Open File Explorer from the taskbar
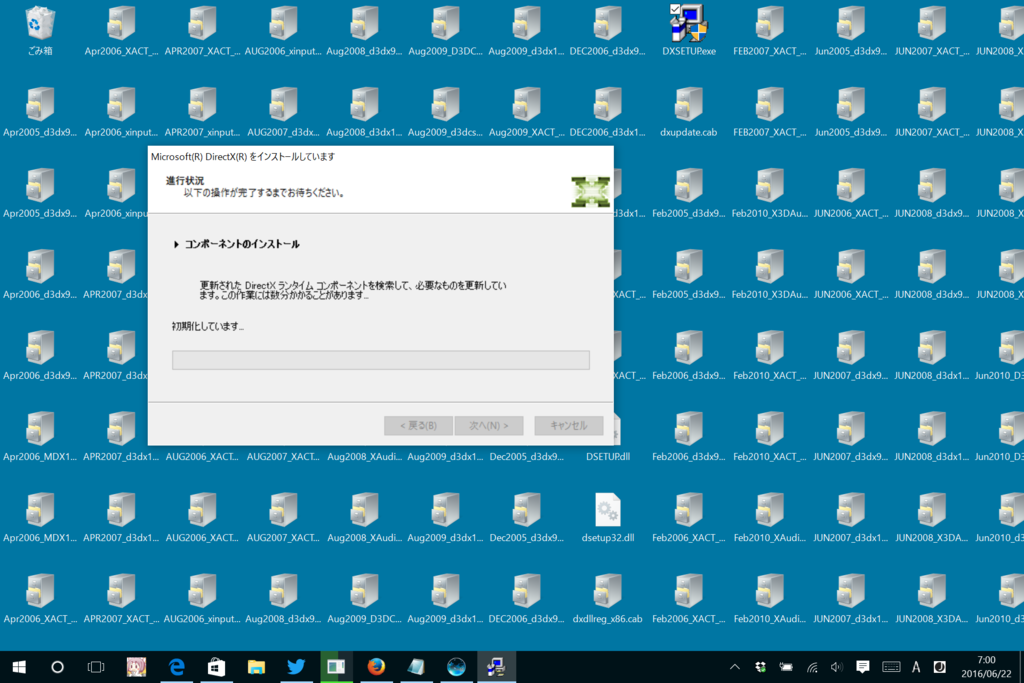1024x683 pixels. (x=256, y=667)
